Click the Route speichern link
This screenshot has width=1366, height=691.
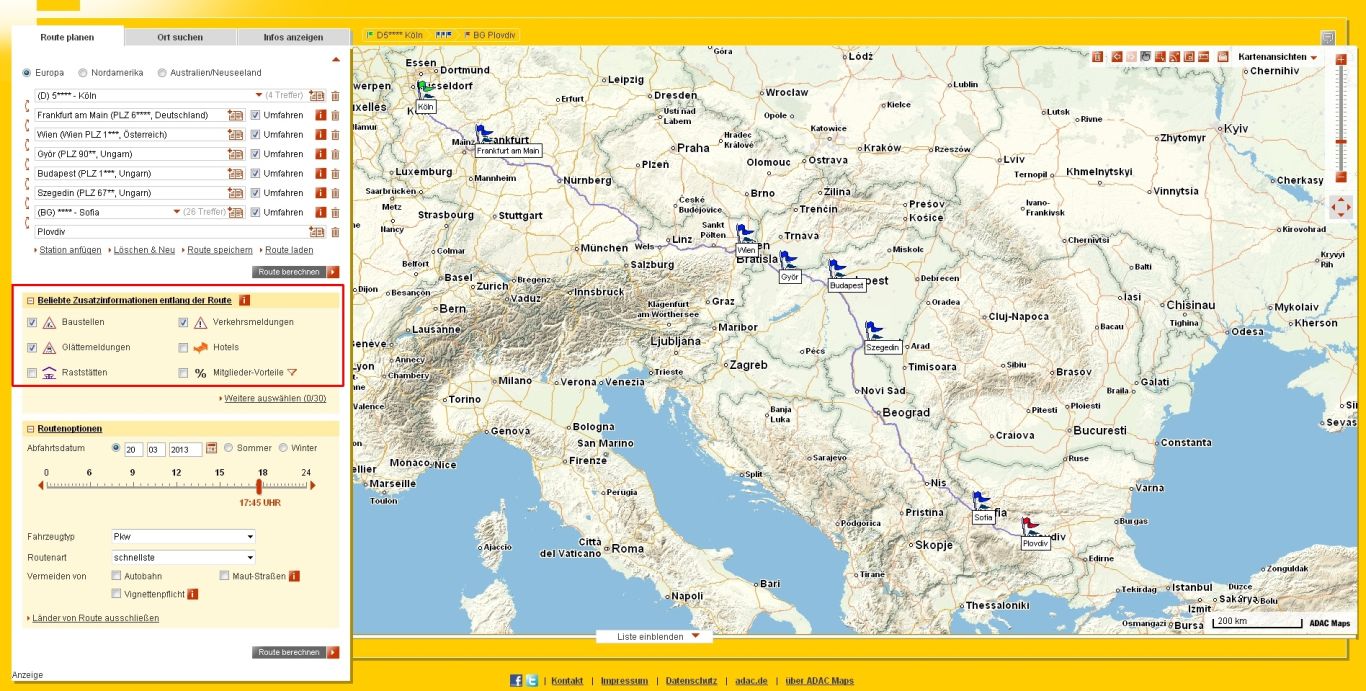[x=219, y=250]
